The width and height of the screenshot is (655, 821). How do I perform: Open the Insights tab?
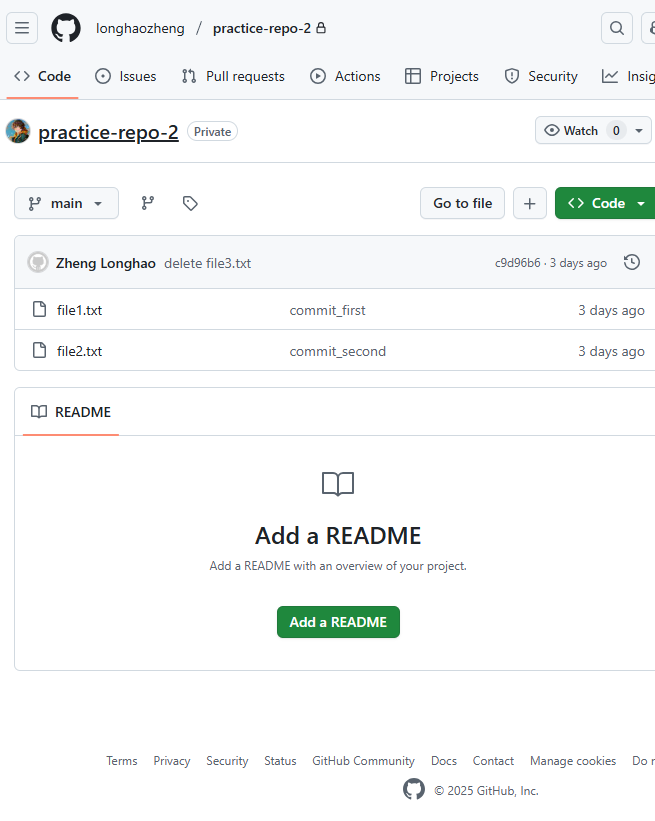point(628,76)
